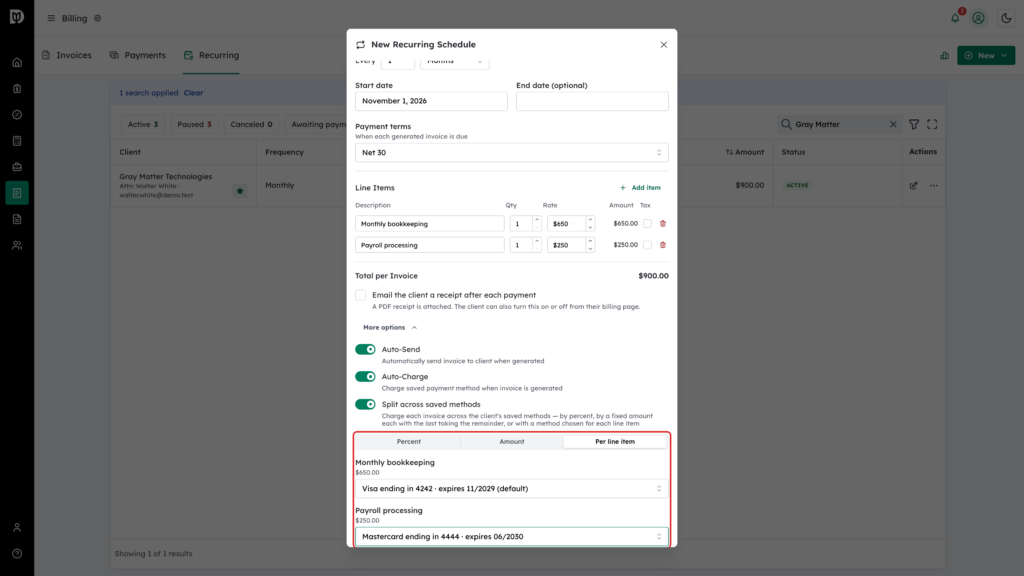Disable the Auto-Charge toggle
Image resolution: width=1024 pixels, height=576 pixels.
(365, 377)
